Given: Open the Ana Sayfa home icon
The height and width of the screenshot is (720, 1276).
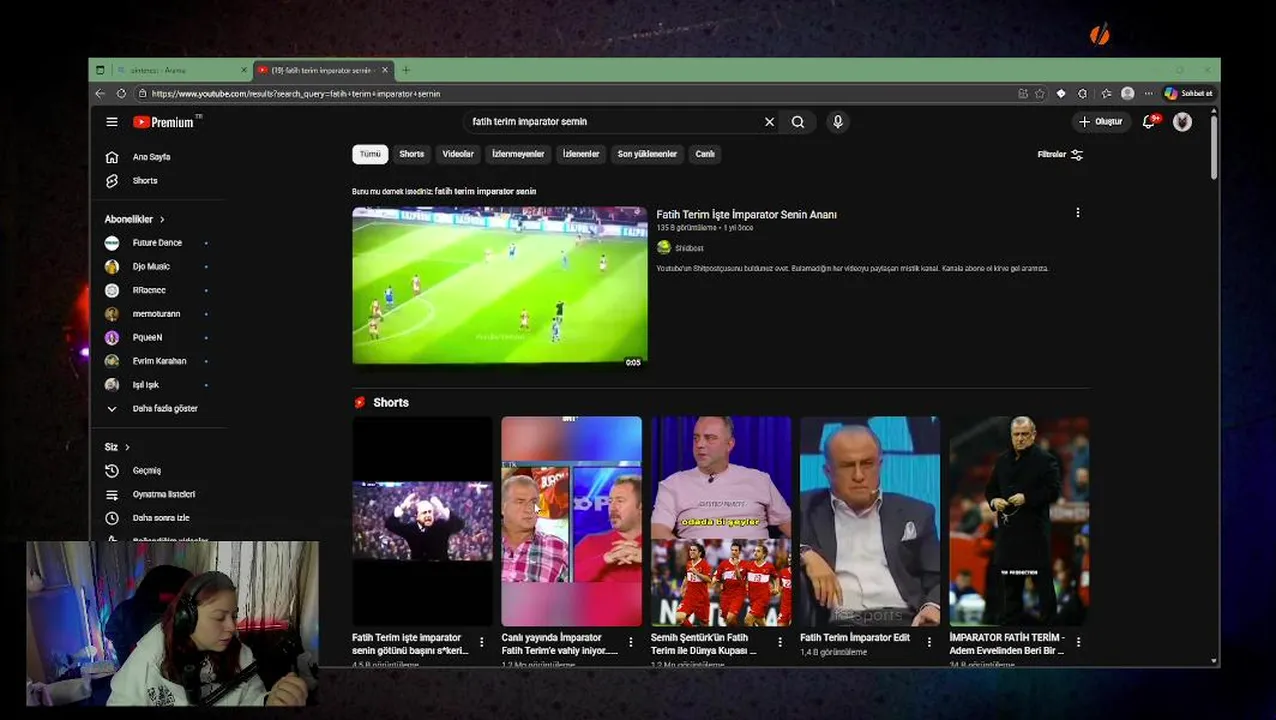Looking at the screenshot, I should point(112,157).
